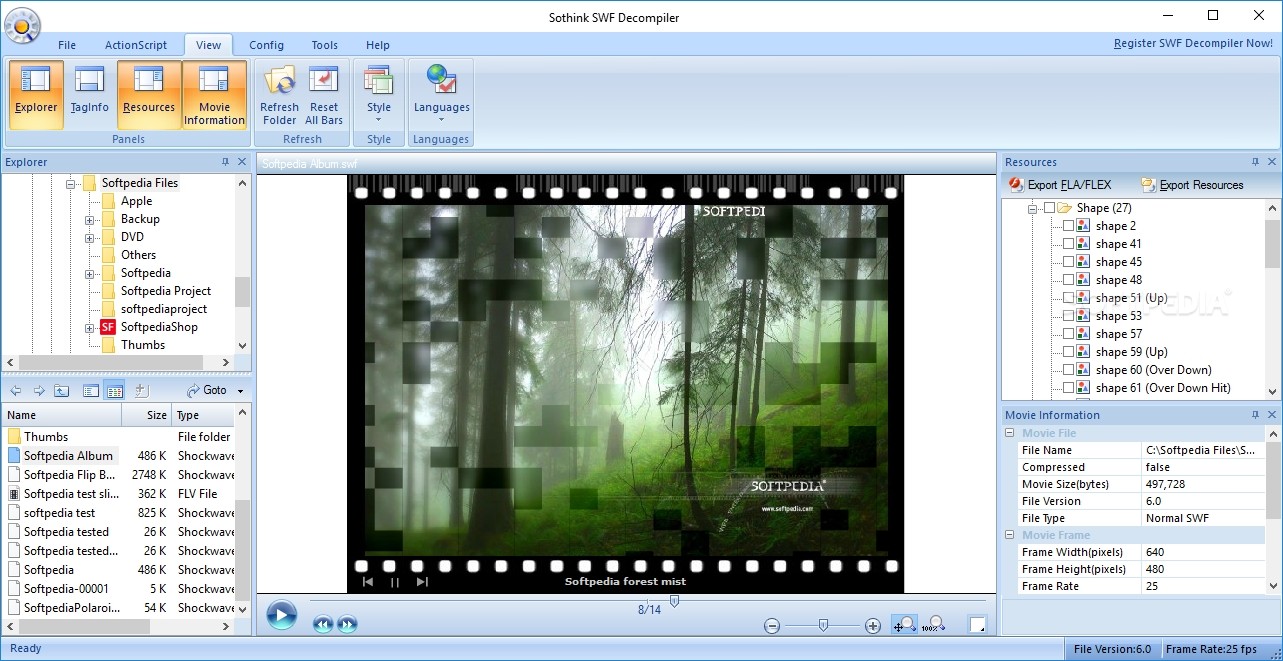Viewport: 1283px width, 661px height.
Task: Switch file list to details view icon
Action: pos(114,391)
